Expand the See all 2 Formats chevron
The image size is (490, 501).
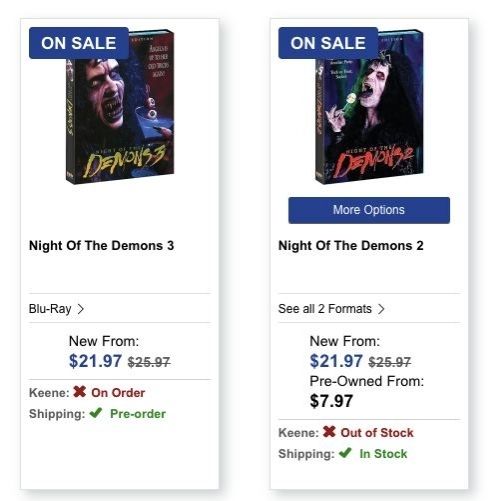[381, 309]
